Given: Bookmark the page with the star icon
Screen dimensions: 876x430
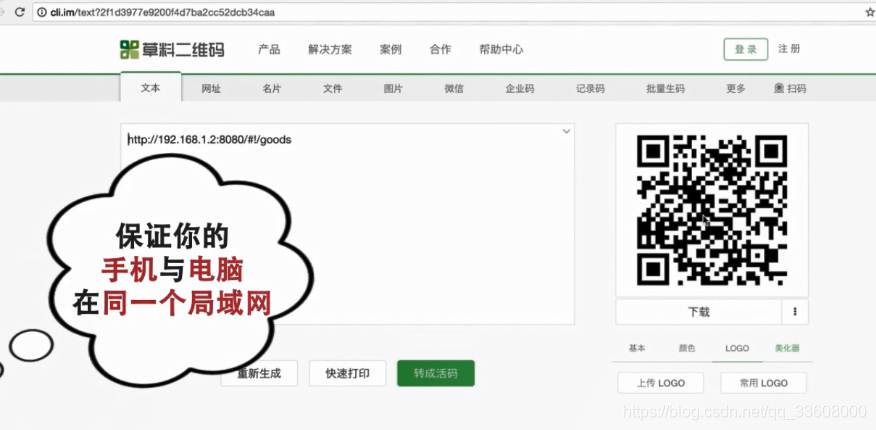Looking at the screenshot, I should pyautogui.click(x=869, y=12).
